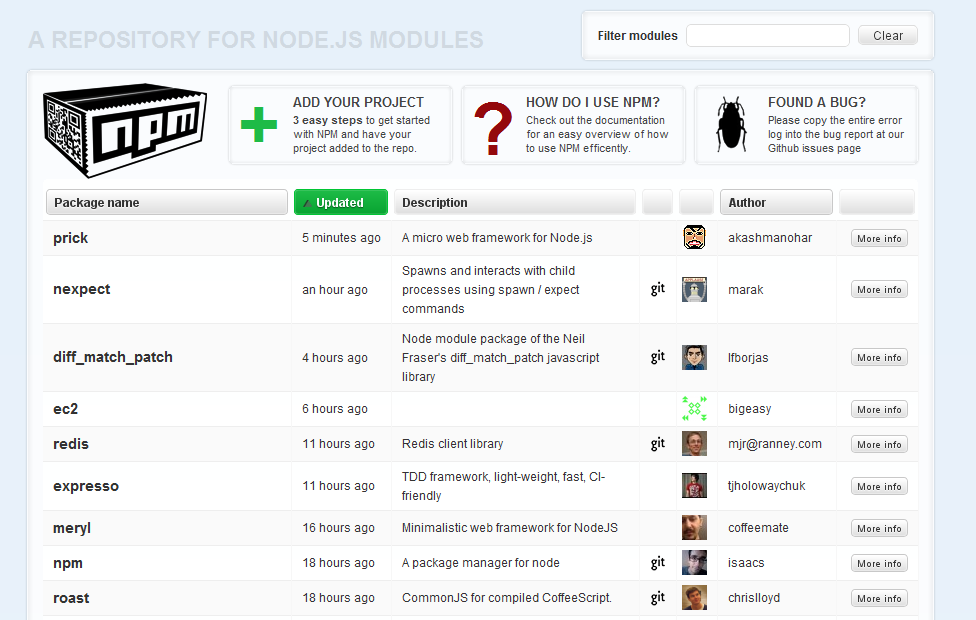Click the git icon for redis
Image resolution: width=976 pixels, height=620 pixels.
[x=658, y=444]
